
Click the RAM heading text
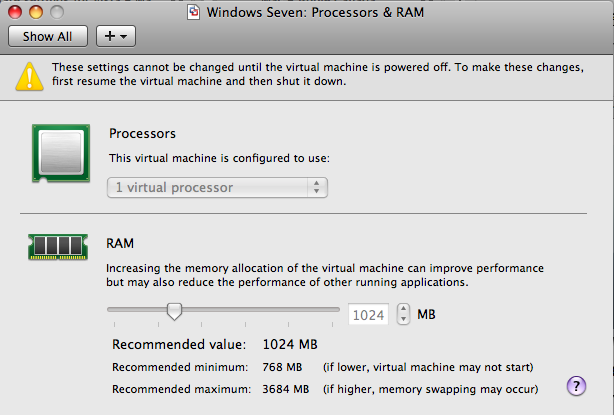pyautogui.click(x=120, y=243)
